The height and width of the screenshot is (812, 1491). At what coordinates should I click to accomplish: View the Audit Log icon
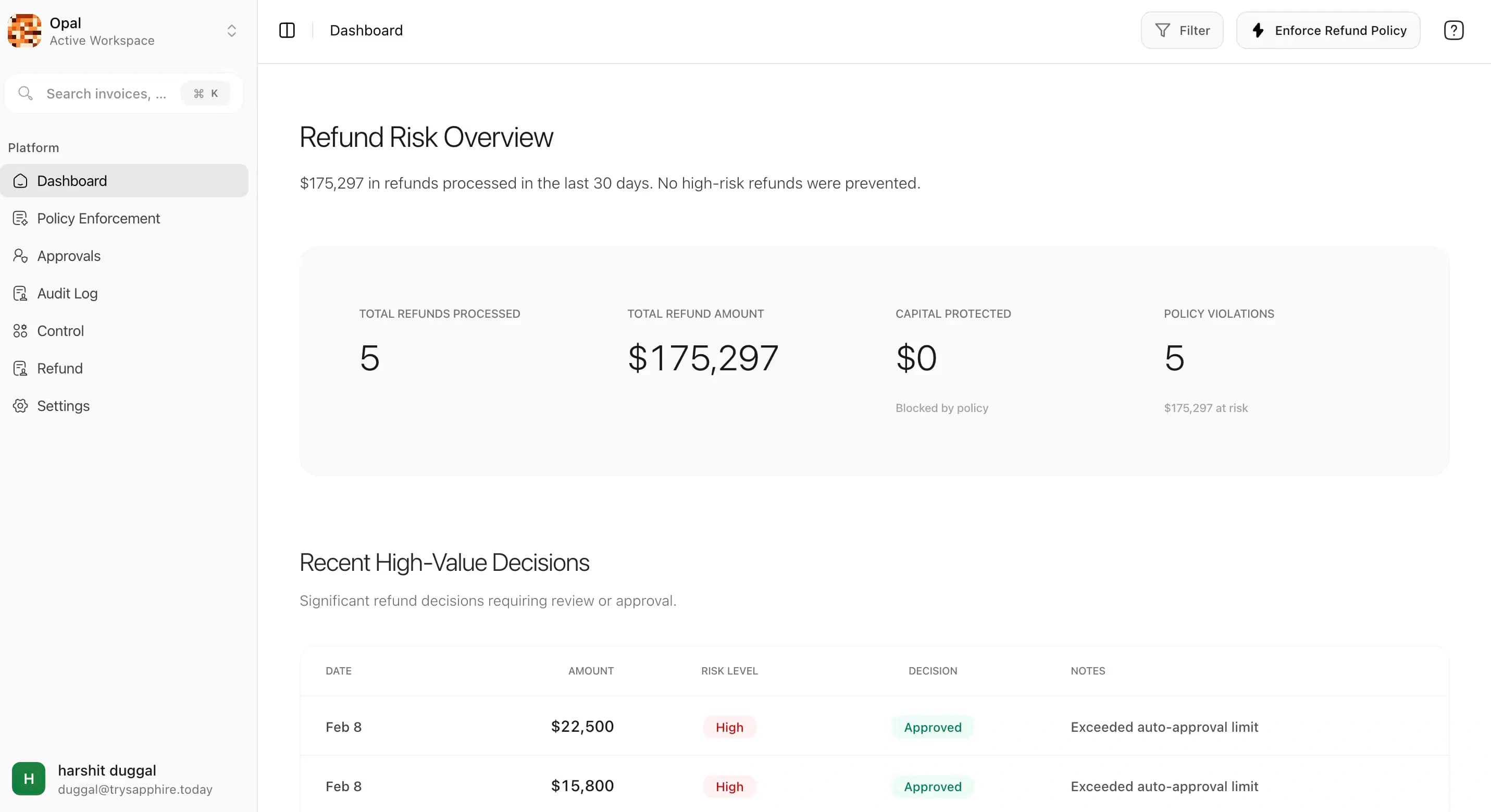point(20,293)
